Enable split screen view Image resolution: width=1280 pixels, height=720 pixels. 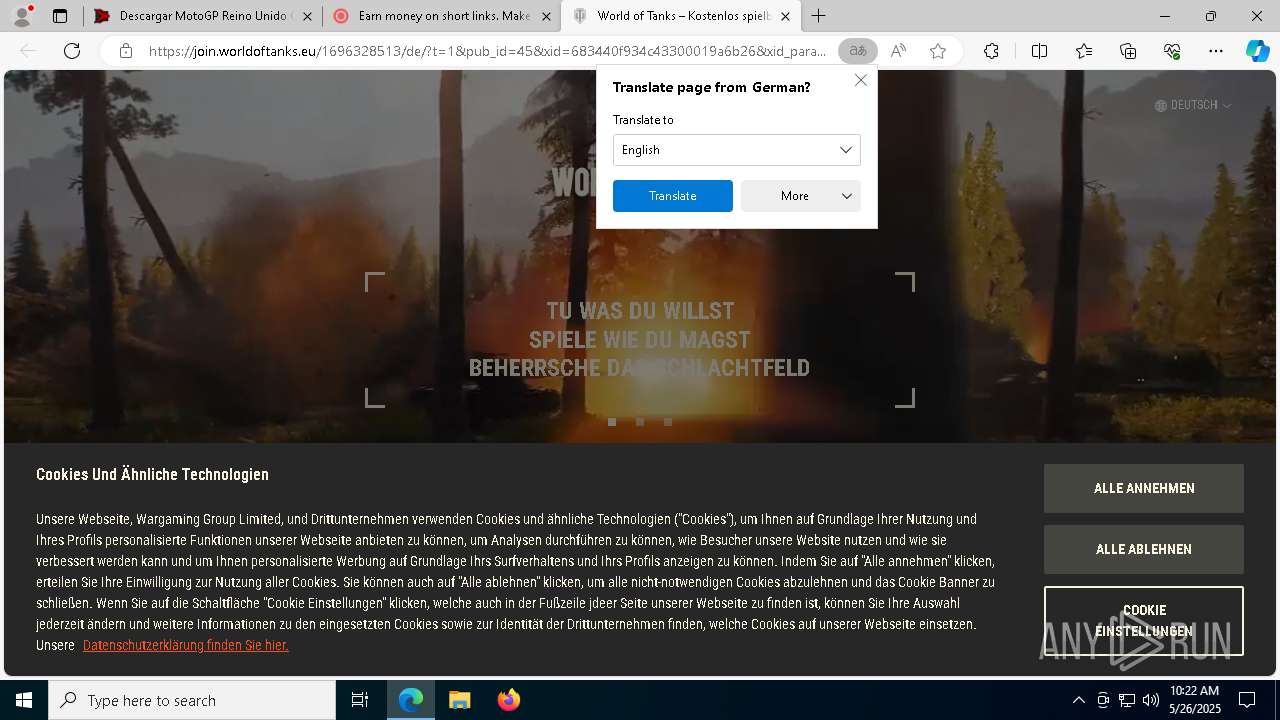click(x=1039, y=51)
